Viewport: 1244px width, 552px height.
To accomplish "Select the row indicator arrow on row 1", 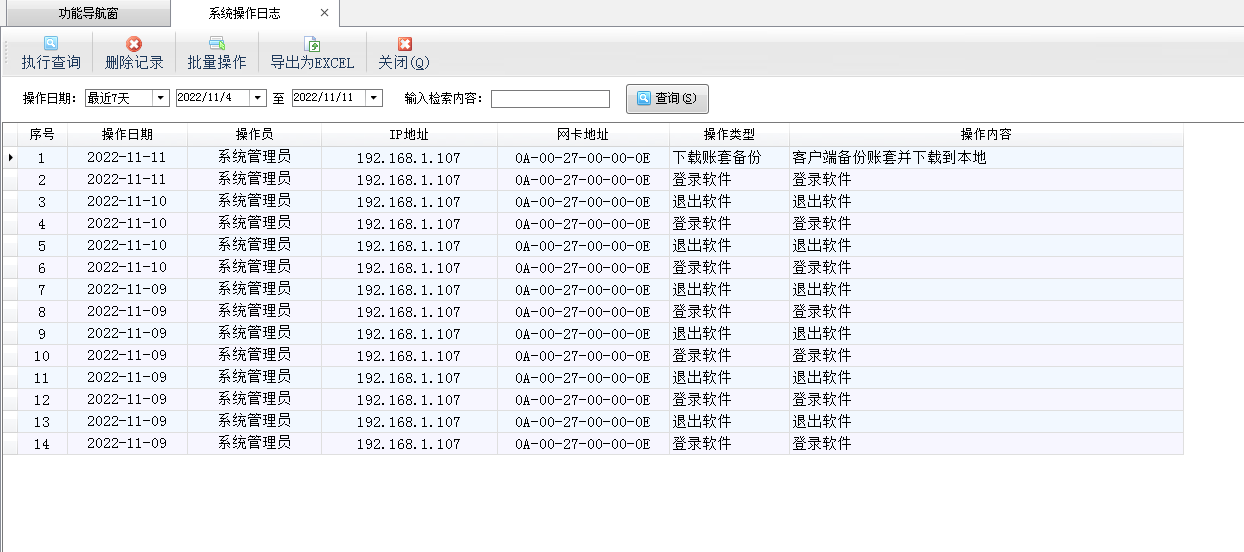I will [x=10, y=158].
